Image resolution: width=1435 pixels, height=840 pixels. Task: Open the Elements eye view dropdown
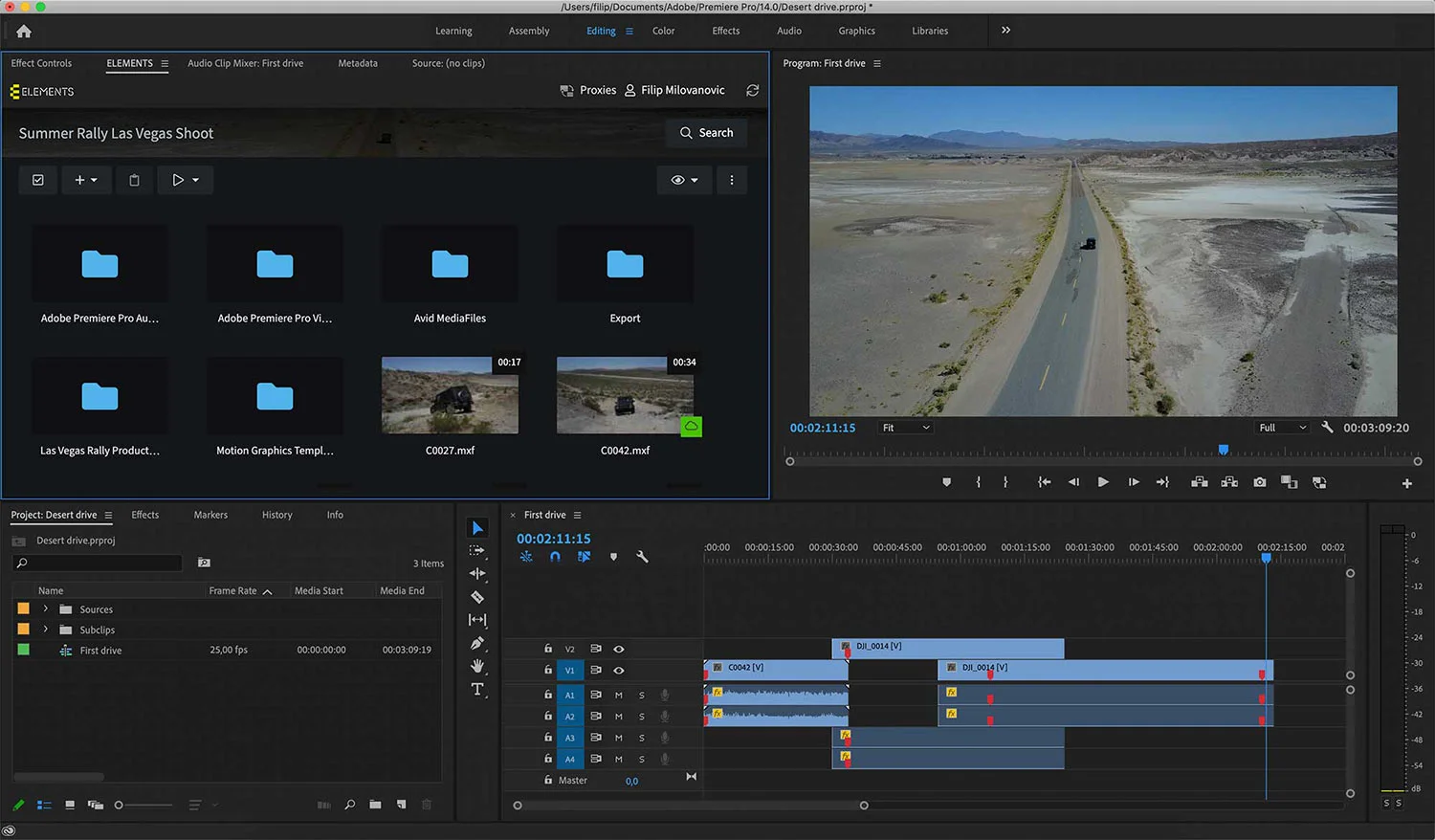click(x=684, y=180)
